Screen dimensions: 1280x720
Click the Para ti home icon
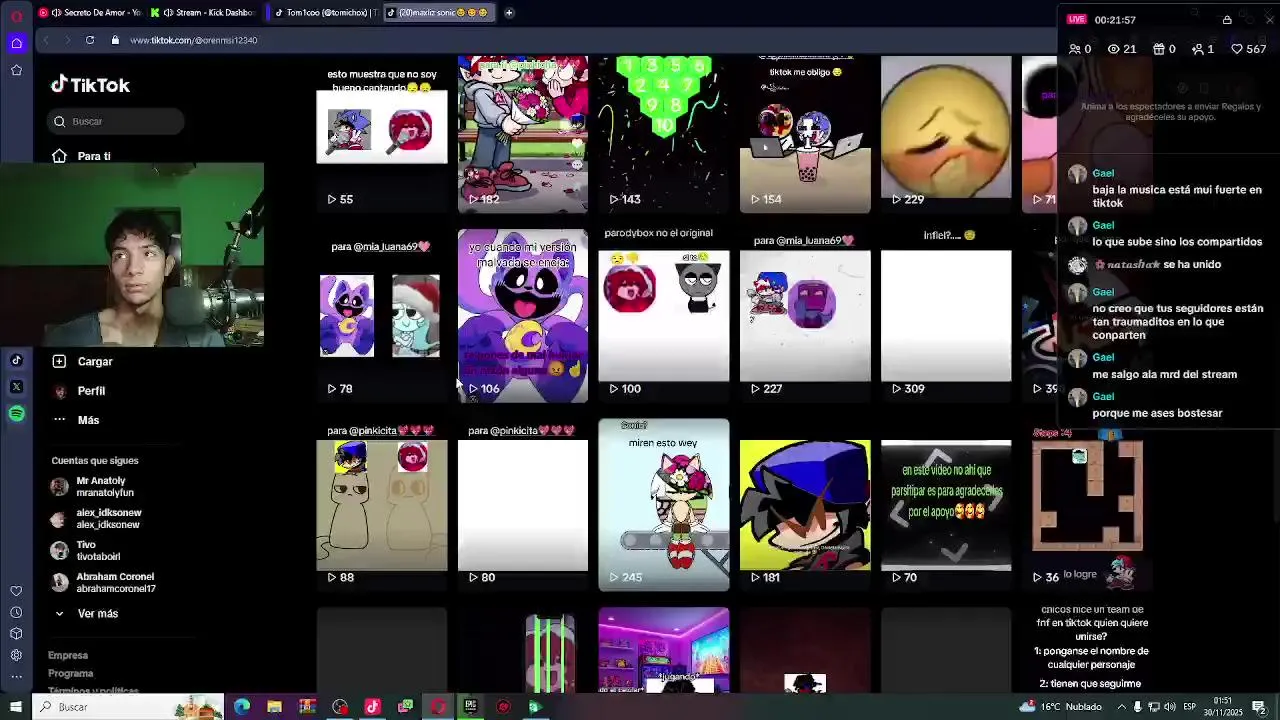point(59,156)
